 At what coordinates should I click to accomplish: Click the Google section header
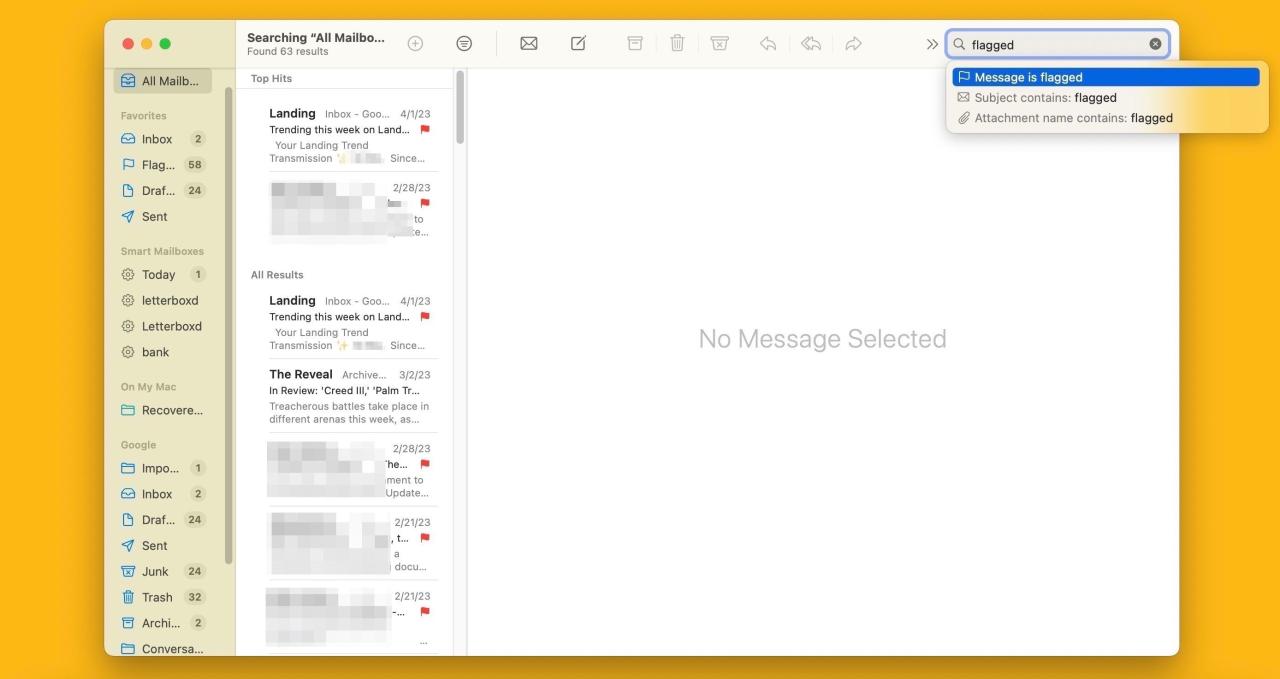point(139,445)
